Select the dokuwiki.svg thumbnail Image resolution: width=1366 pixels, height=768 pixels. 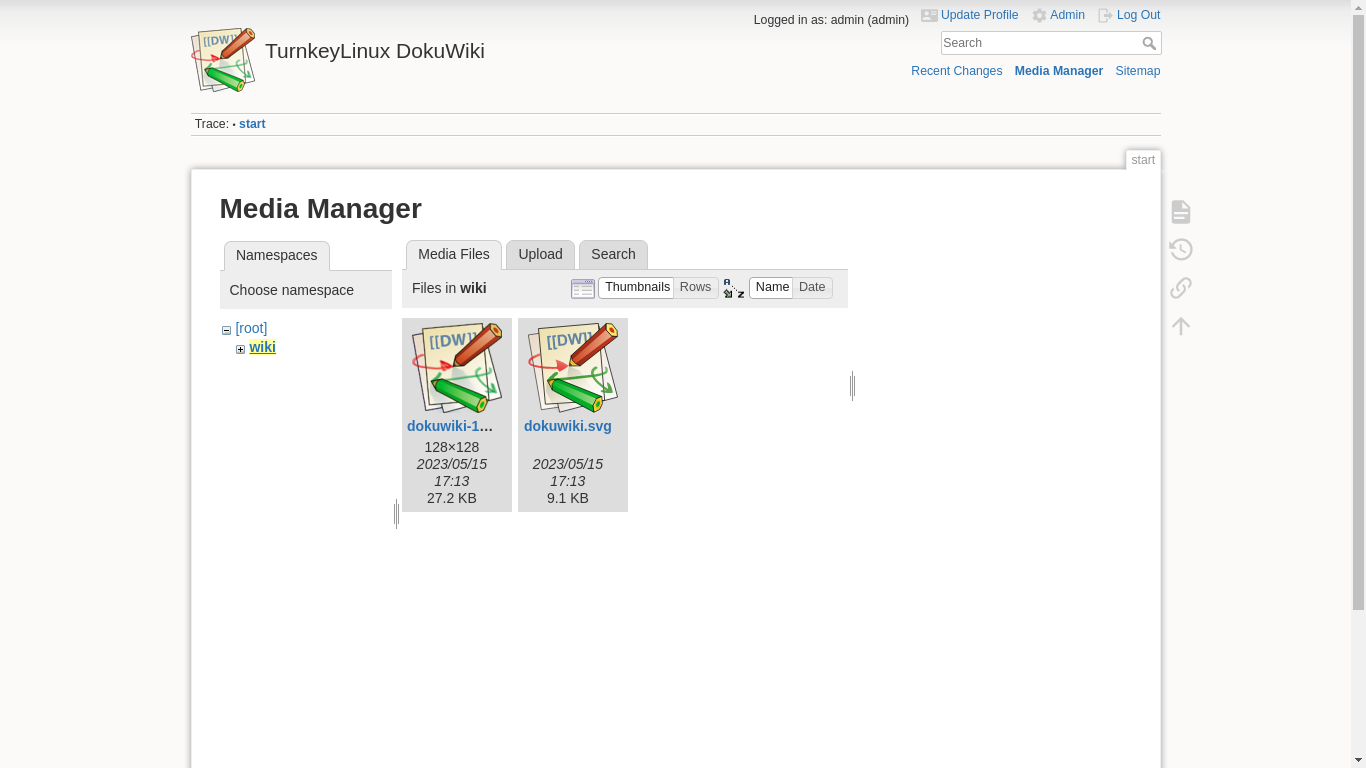tap(573, 368)
